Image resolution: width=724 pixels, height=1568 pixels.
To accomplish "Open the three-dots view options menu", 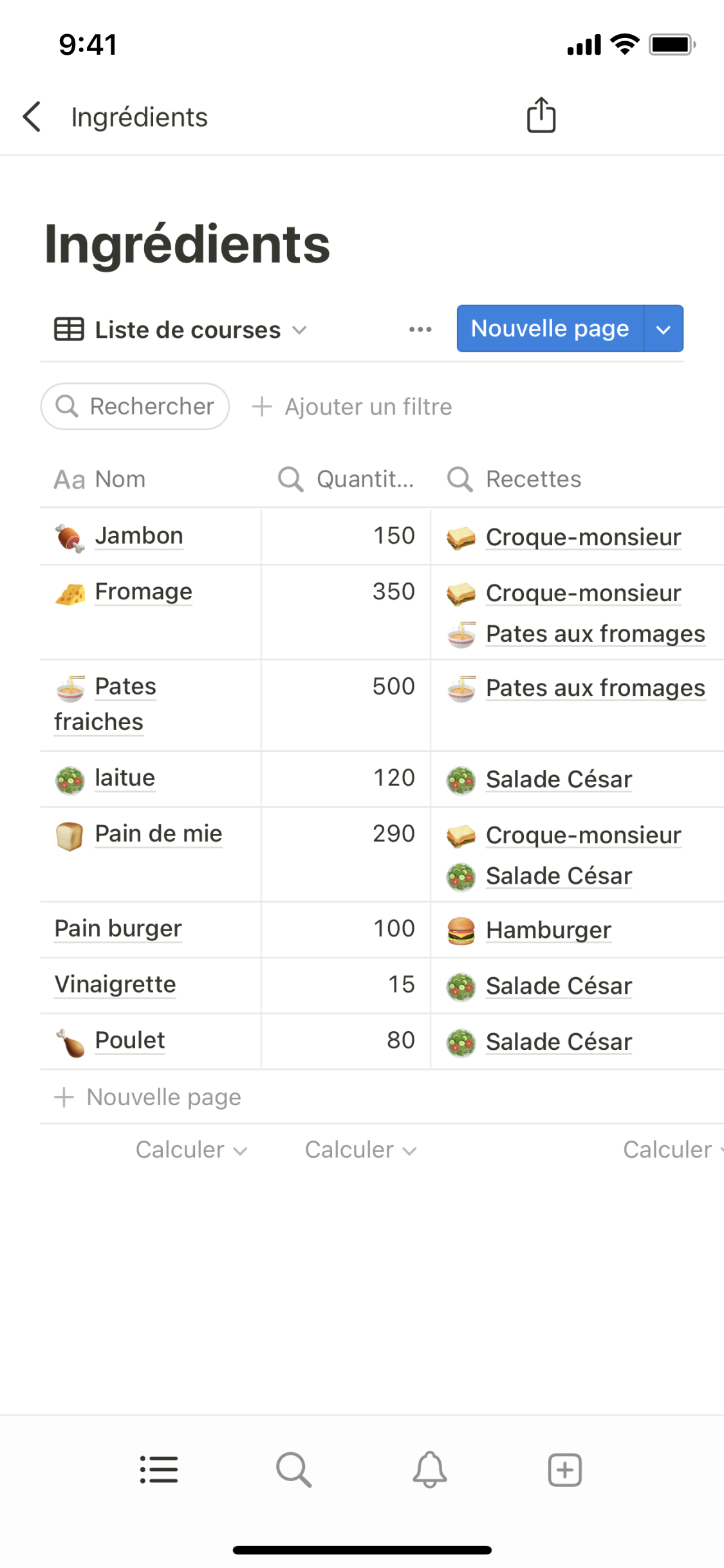I will [420, 330].
